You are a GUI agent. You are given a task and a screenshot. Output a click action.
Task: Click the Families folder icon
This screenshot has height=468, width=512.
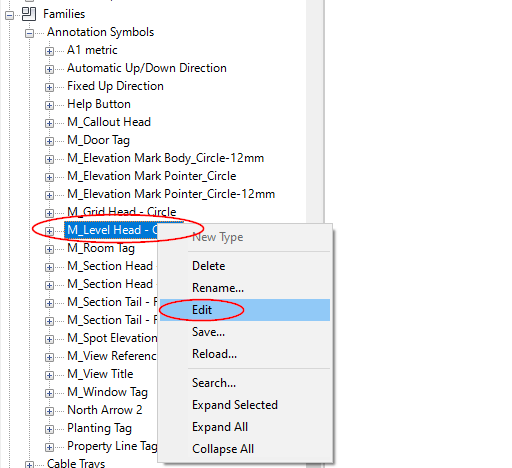click(29, 14)
